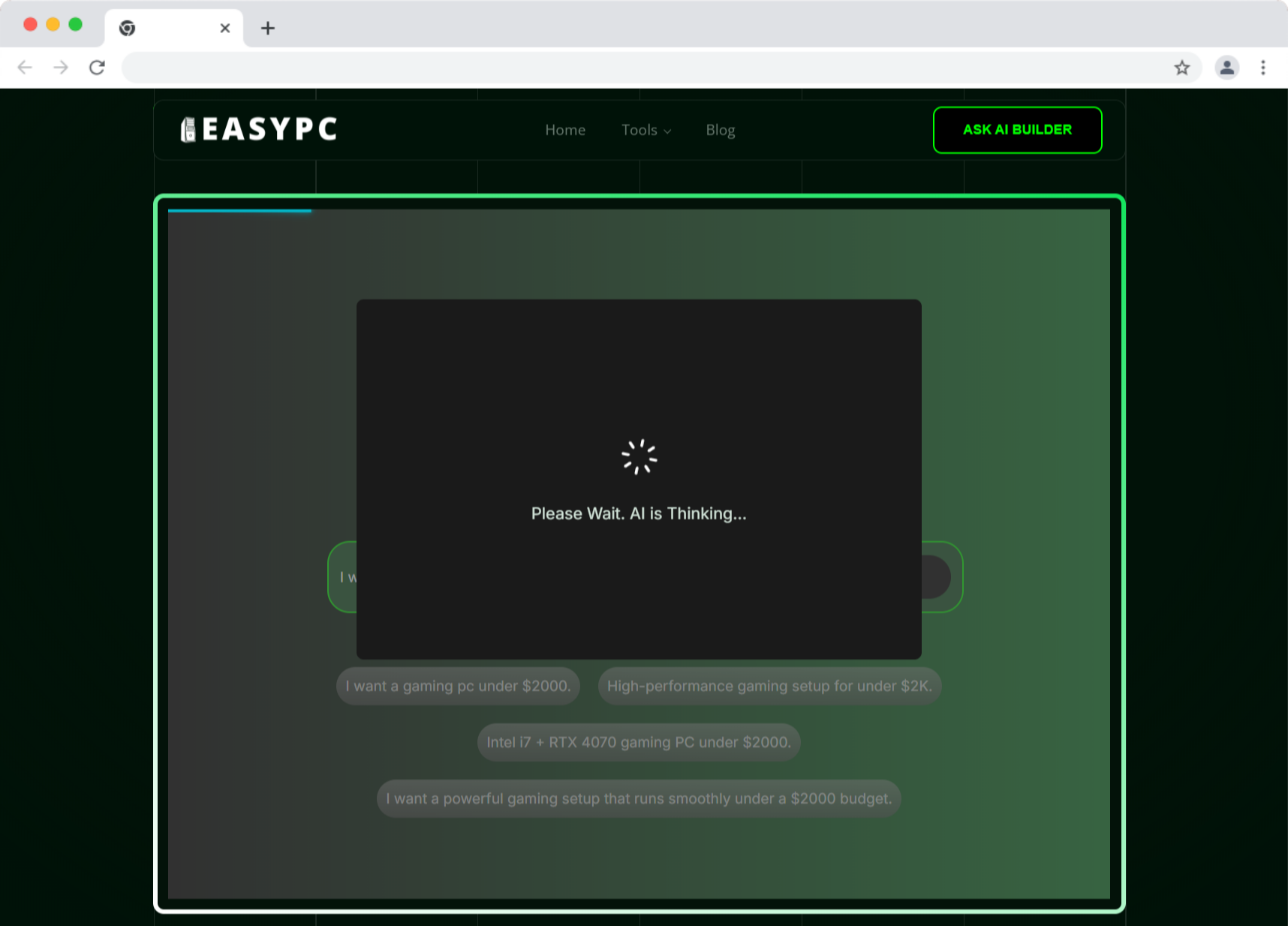Click the EasyPC tower logo icon
Viewport: 1288px width, 926px height.
188,129
